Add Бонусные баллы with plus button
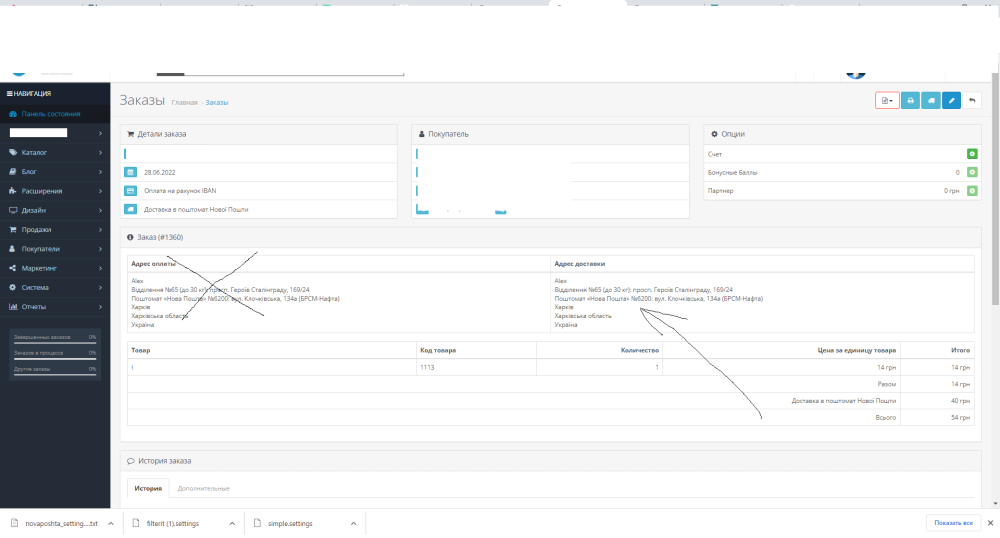 (972, 172)
